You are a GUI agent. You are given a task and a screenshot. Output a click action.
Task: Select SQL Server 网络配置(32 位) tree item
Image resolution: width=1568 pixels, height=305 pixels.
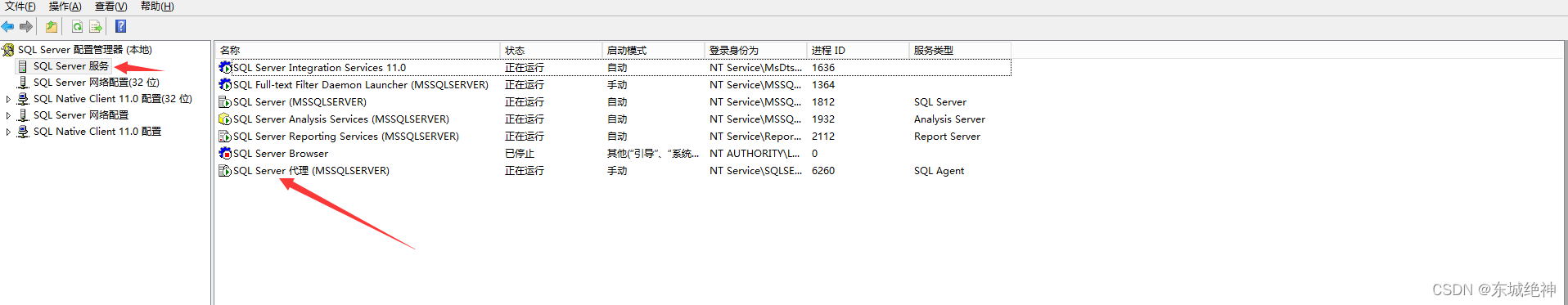coord(97,83)
